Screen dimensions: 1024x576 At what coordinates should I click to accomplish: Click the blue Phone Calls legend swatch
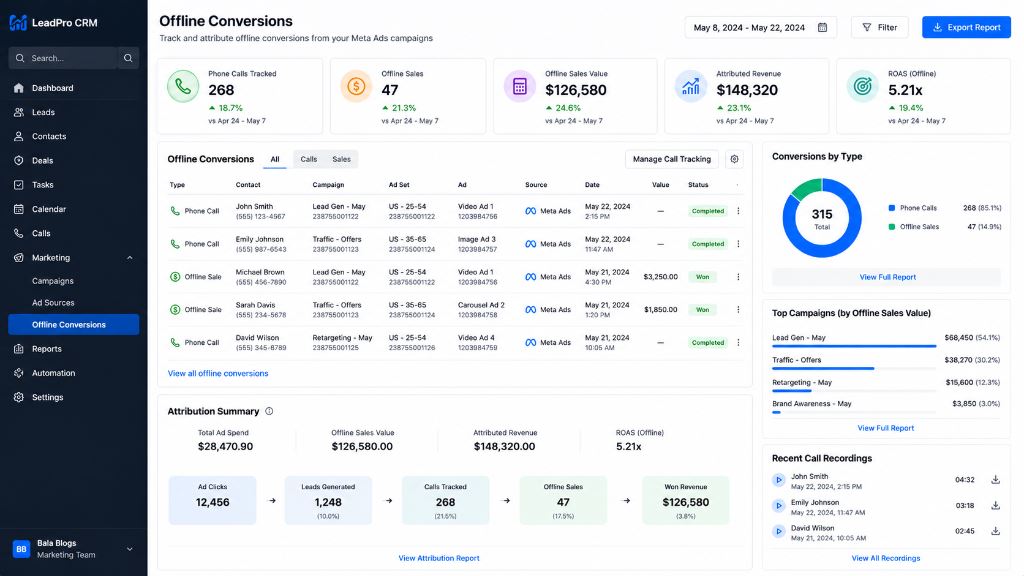tap(891, 208)
